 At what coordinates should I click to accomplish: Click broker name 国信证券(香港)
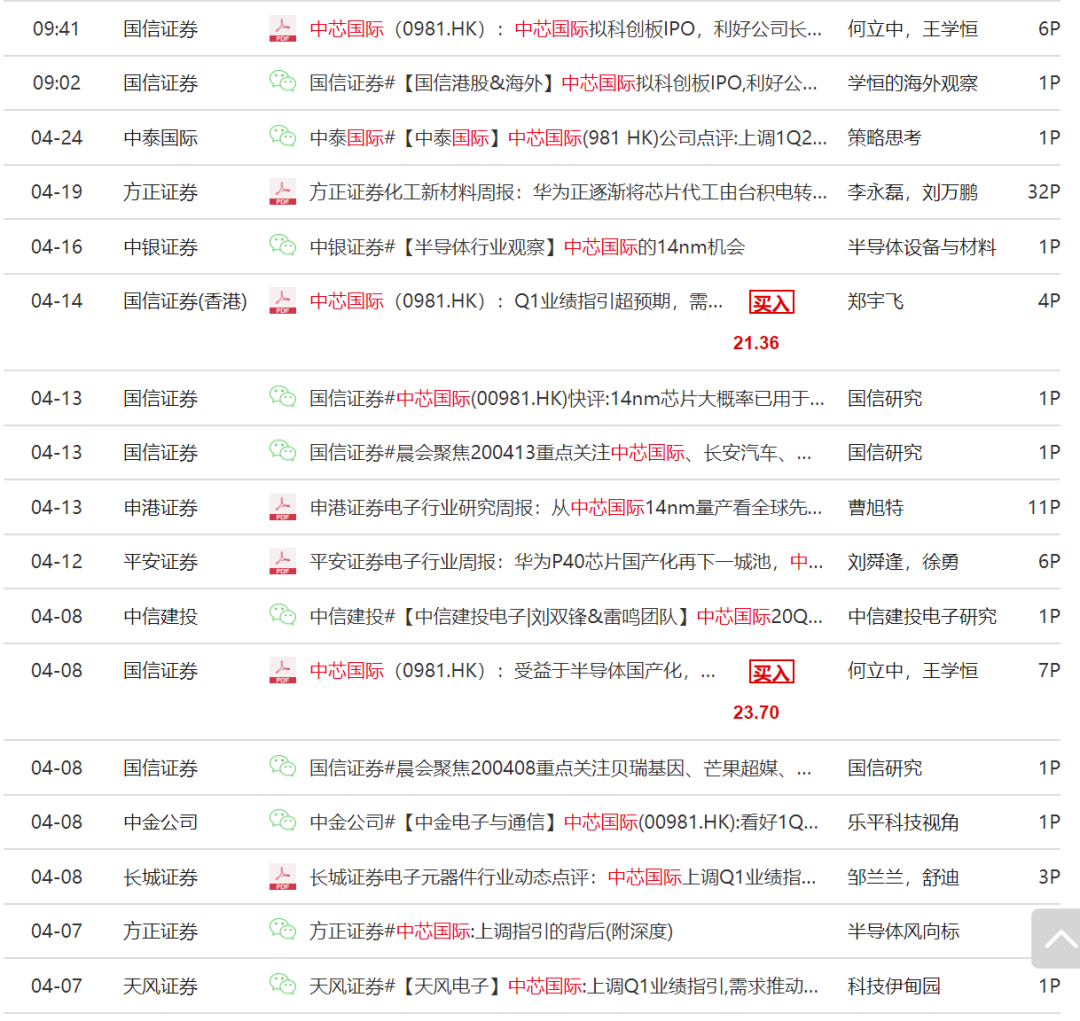pos(185,301)
